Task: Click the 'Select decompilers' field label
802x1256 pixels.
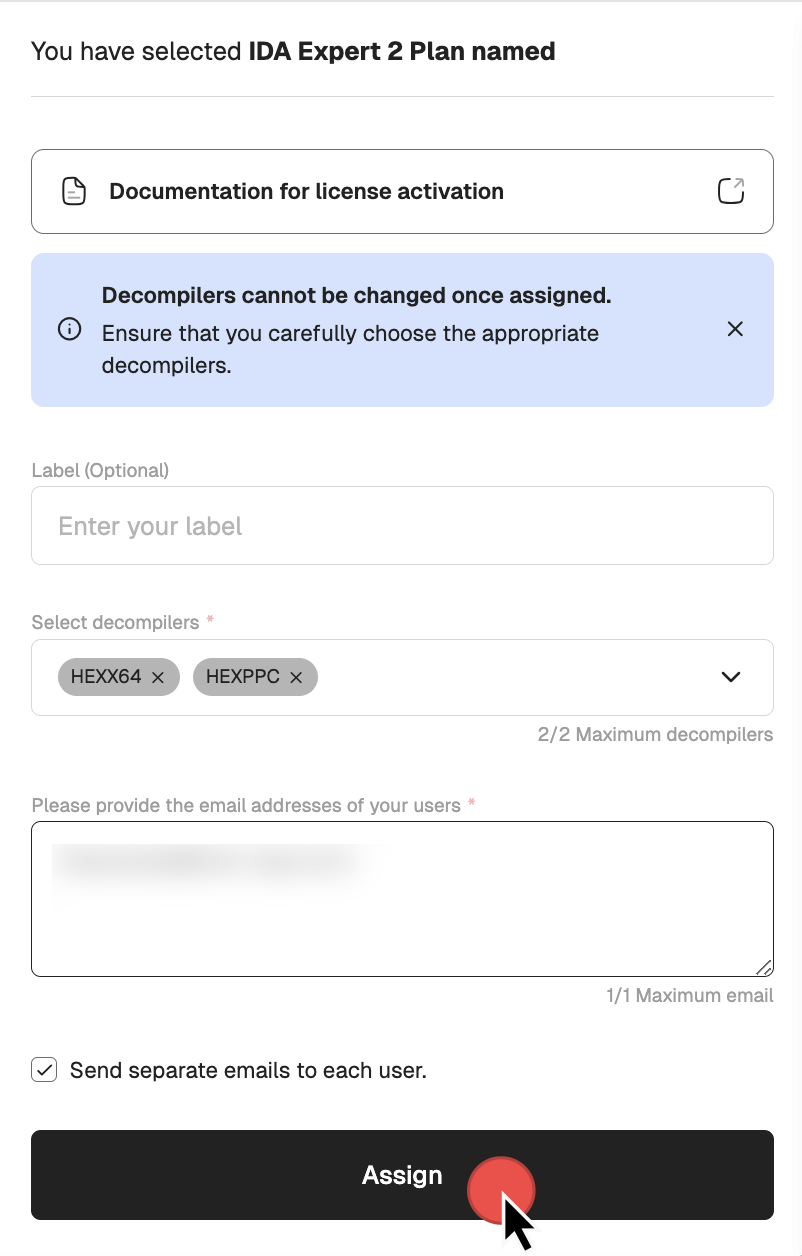Action: click(x=116, y=622)
